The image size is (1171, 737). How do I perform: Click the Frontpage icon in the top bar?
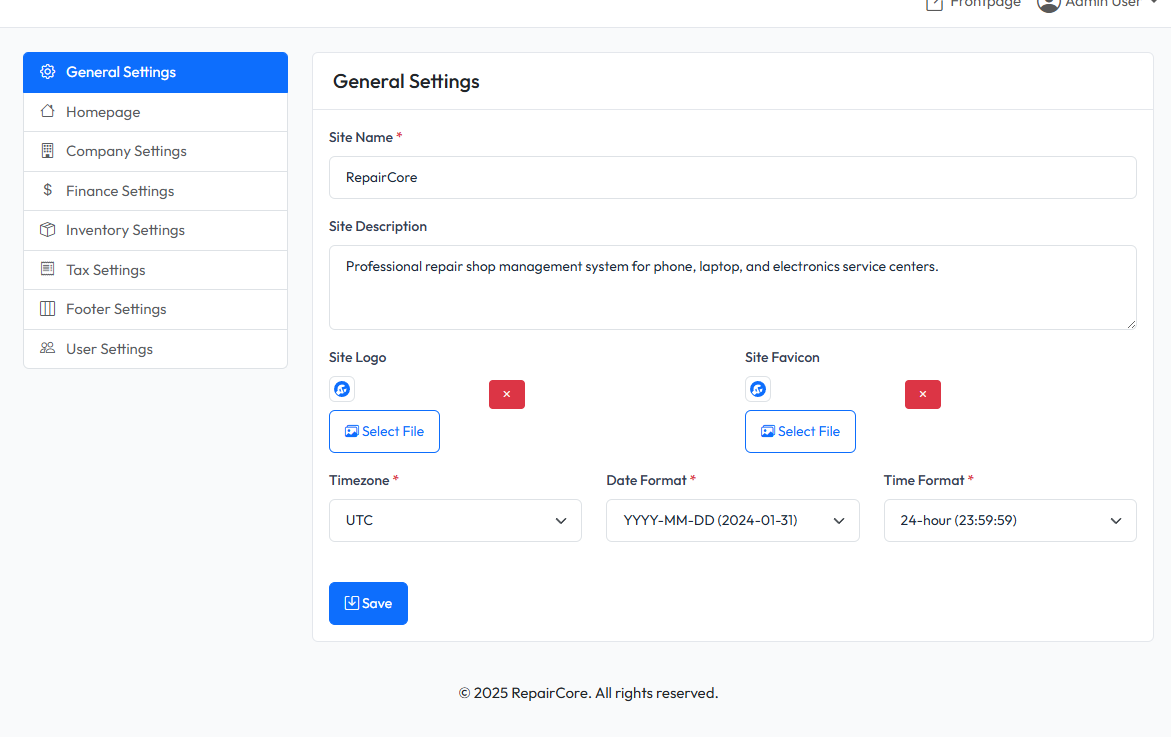pyautogui.click(x=932, y=5)
